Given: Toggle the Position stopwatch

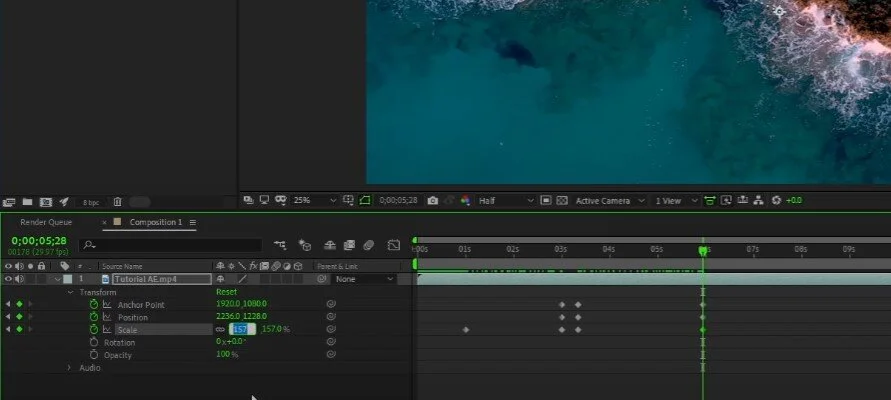Looking at the screenshot, I should (94, 317).
